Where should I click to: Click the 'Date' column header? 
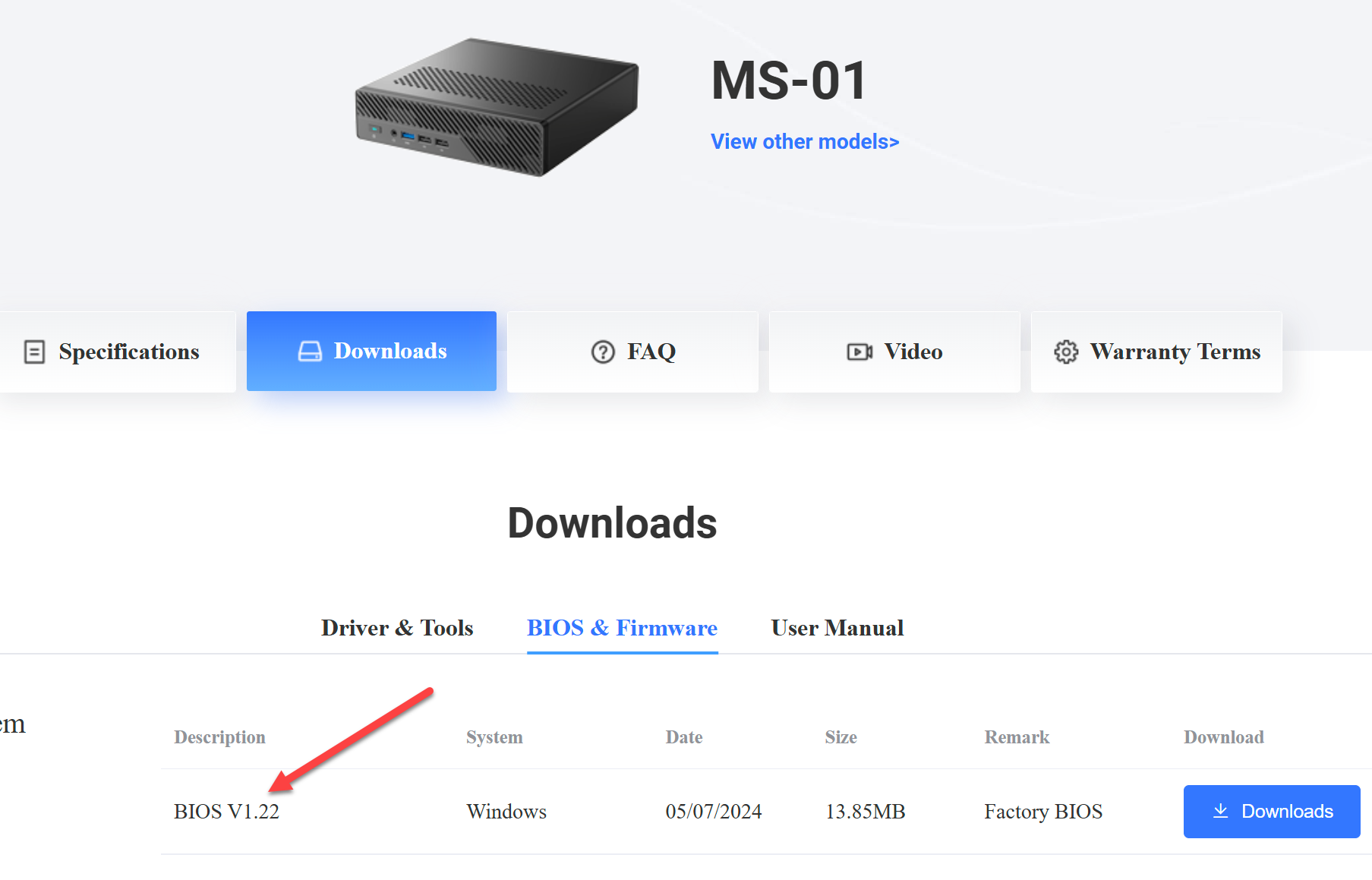coord(684,737)
